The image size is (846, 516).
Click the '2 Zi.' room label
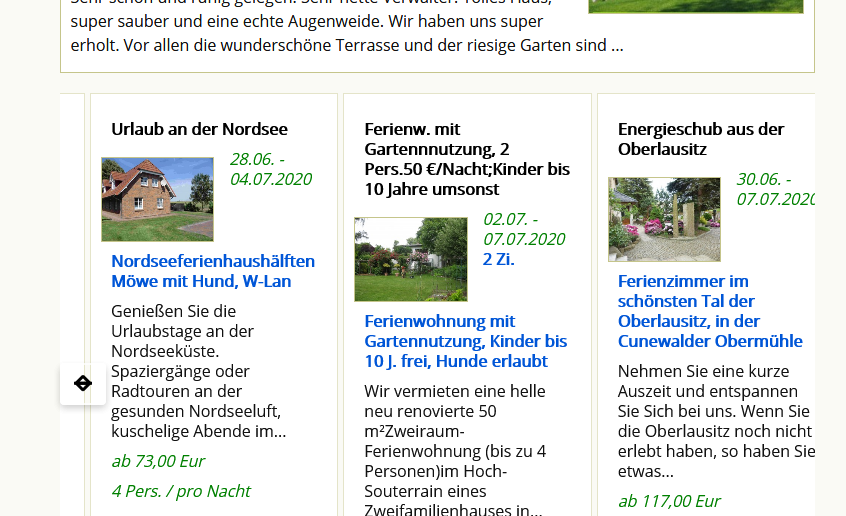[499, 259]
